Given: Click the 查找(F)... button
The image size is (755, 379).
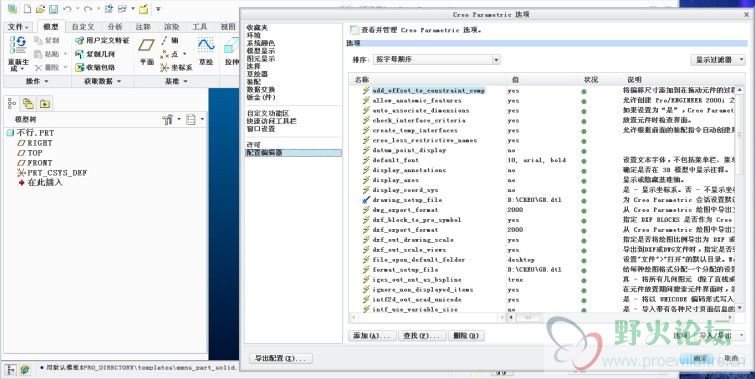Looking at the screenshot, I should tap(422, 336).
